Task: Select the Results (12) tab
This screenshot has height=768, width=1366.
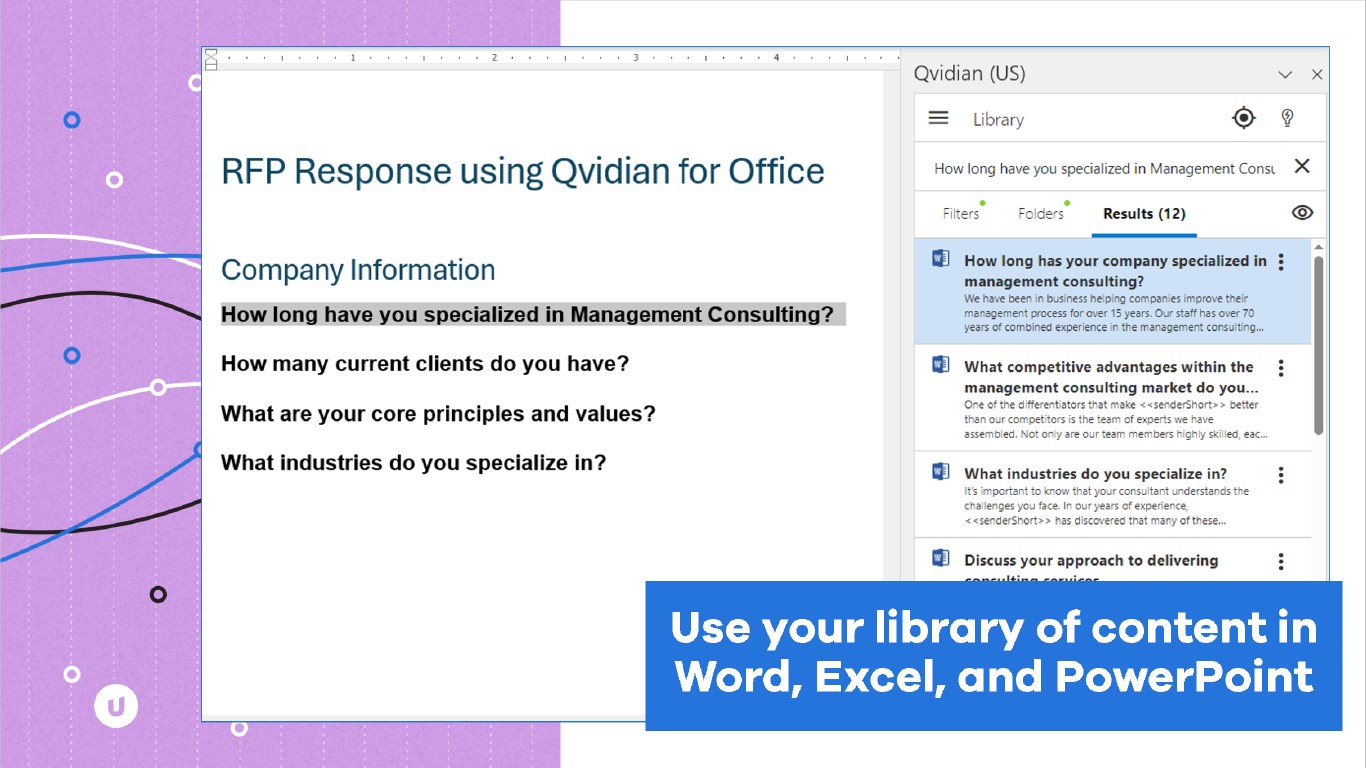Action: tap(1144, 213)
